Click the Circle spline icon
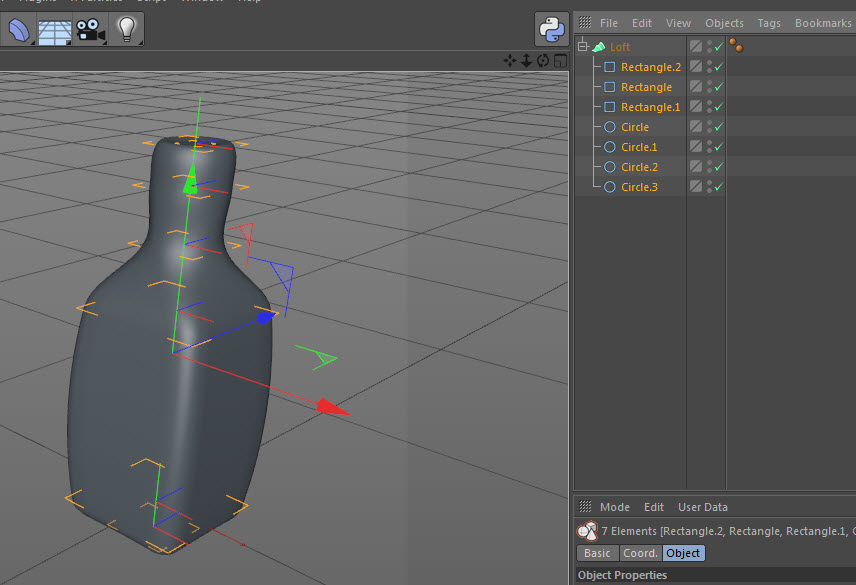Viewport: 856px width, 585px height. 610,127
